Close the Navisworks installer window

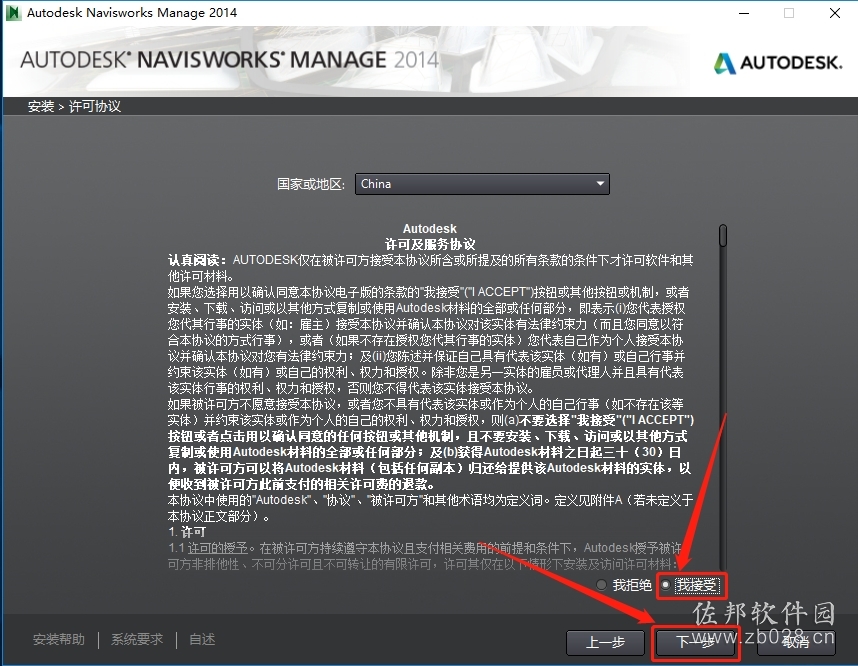(835, 13)
